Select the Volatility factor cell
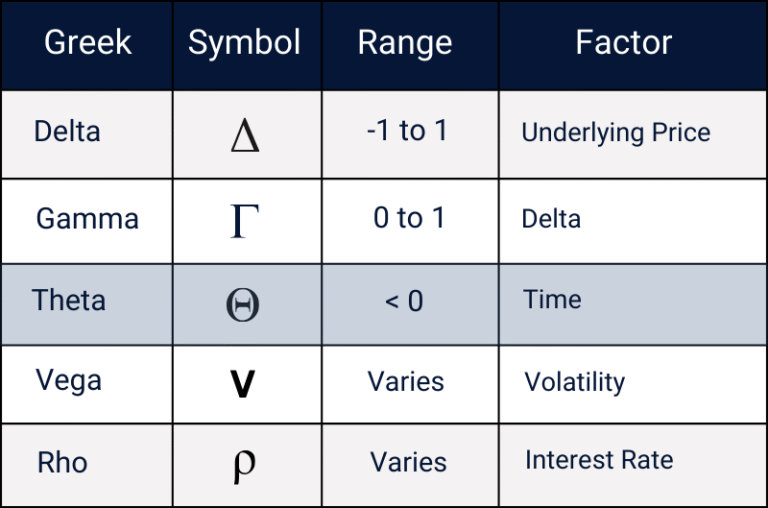 point(575,382)
